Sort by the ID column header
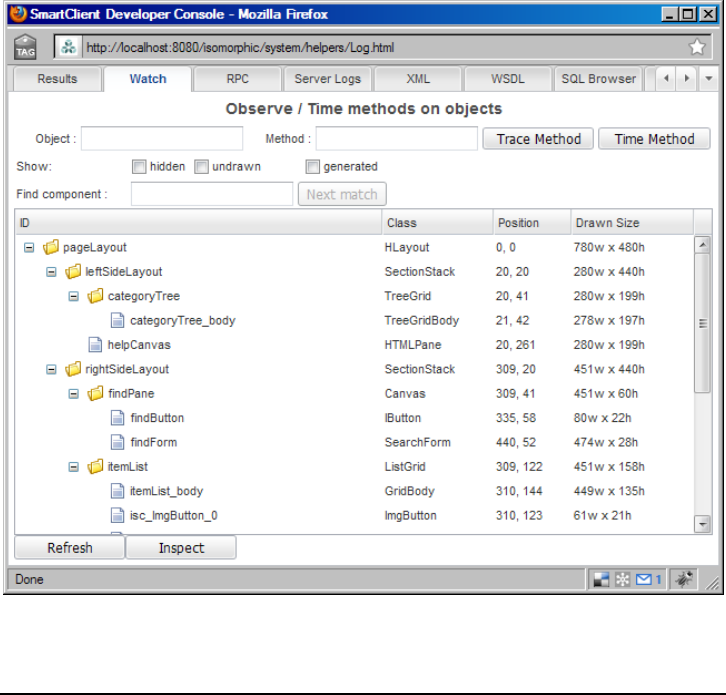The image size is (726, 695). click(199, 223)
